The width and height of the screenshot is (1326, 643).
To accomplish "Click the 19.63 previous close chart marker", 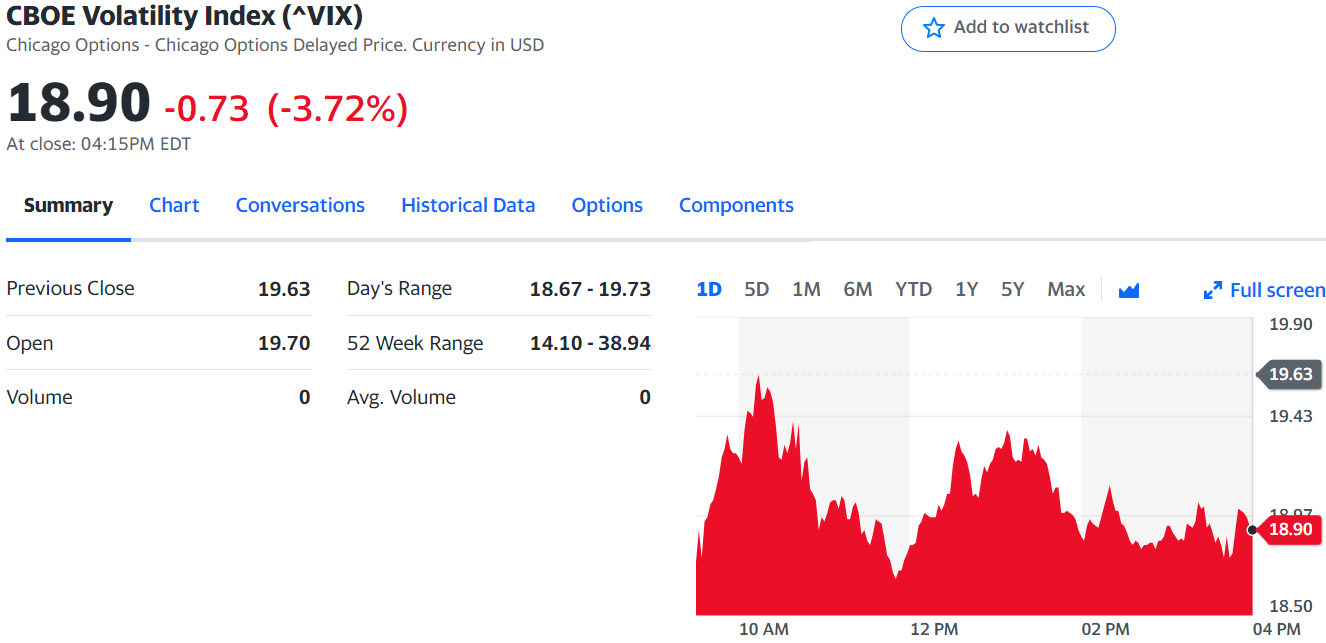I will 1288,374.
